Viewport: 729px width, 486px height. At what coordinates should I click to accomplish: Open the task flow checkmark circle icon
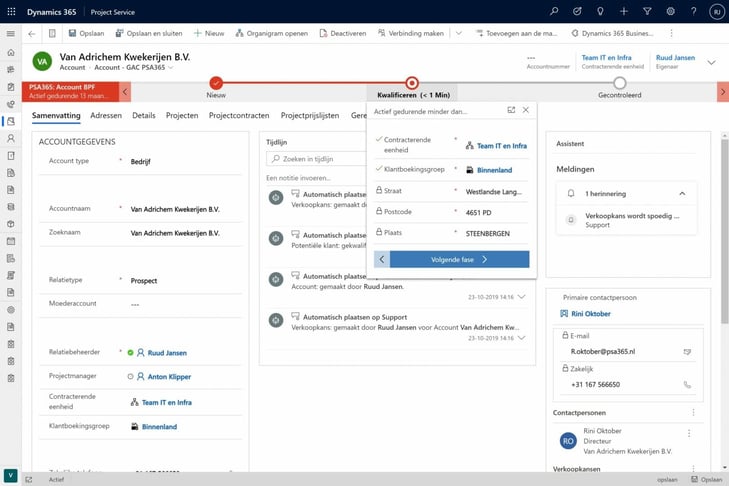point(577,11)
